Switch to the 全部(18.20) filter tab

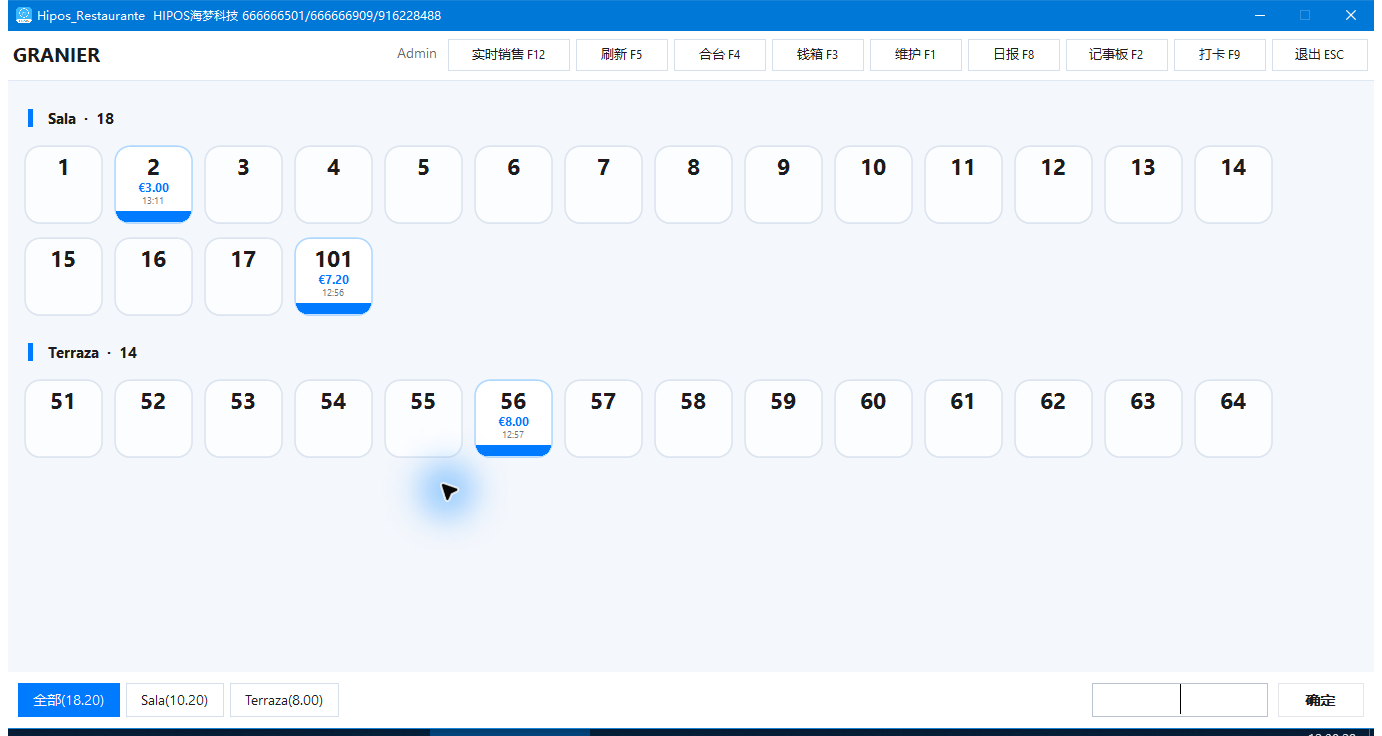tap(69, 700)
